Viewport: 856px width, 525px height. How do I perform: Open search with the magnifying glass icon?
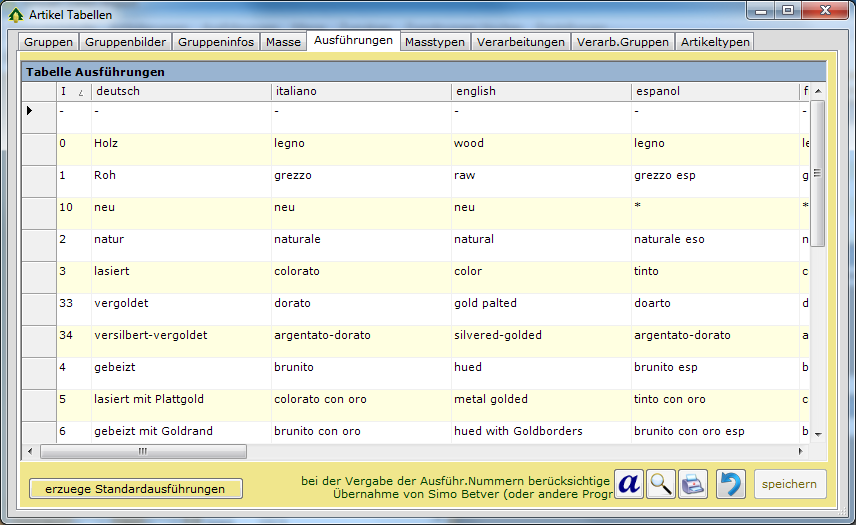[x=661, y=484]
